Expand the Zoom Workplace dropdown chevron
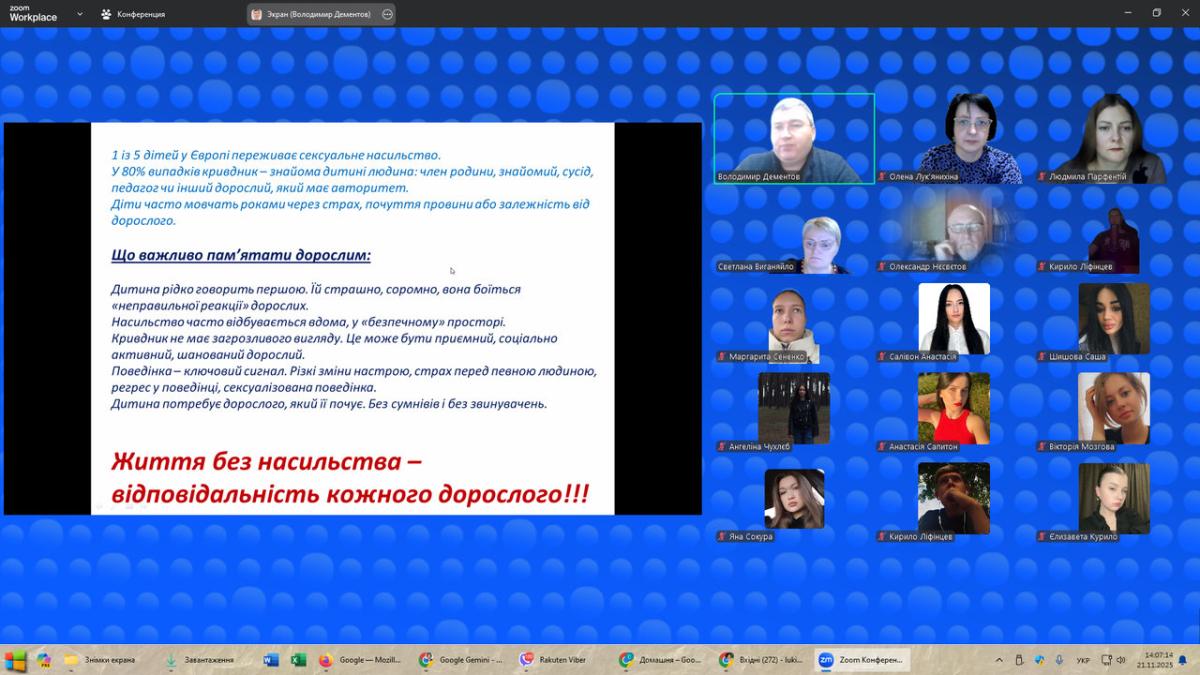The height and width of the screenshot is (675, 1200). click(x=80, y=14)
